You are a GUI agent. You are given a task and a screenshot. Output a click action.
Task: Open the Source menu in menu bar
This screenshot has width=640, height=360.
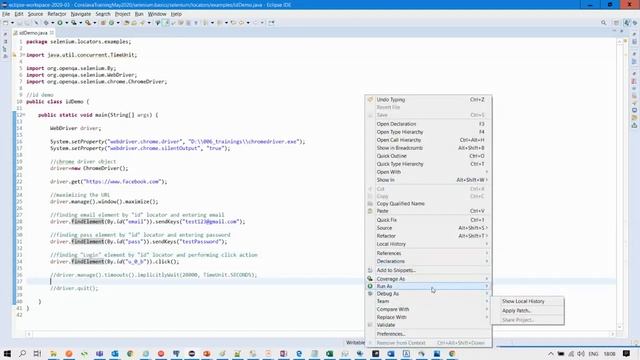[35, 14]
